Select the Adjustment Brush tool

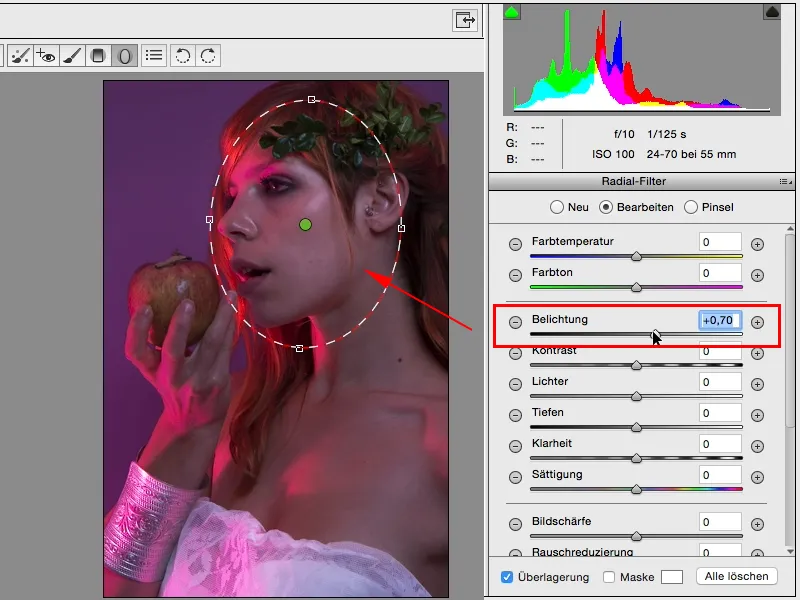tap(72, 56)
